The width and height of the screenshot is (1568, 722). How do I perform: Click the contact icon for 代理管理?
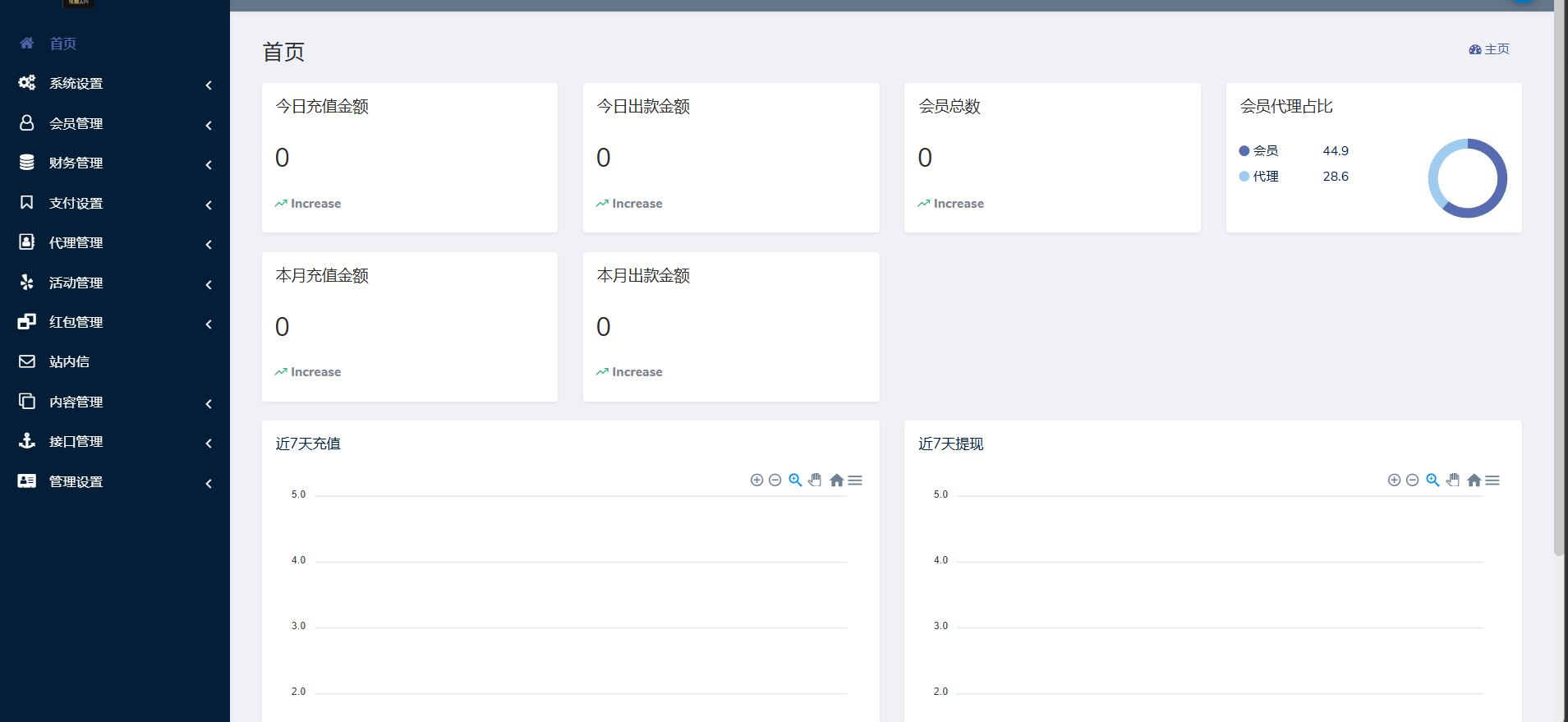tap(27, 241)
